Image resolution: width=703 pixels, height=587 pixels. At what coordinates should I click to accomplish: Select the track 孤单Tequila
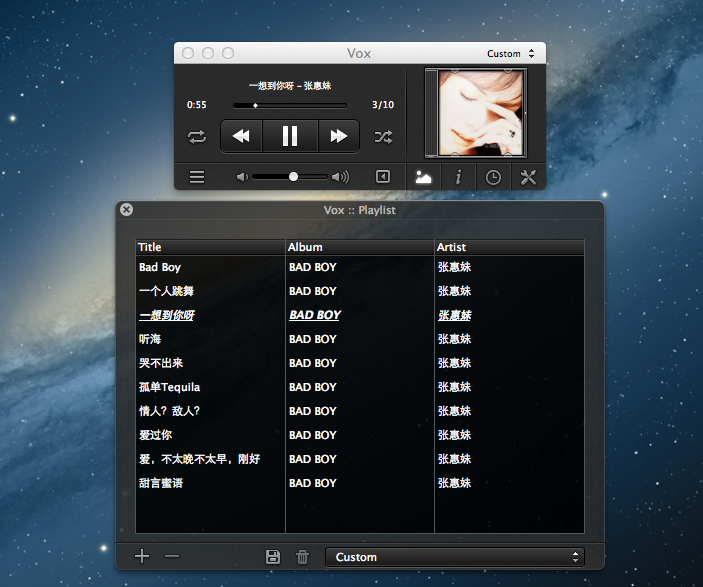169,387
